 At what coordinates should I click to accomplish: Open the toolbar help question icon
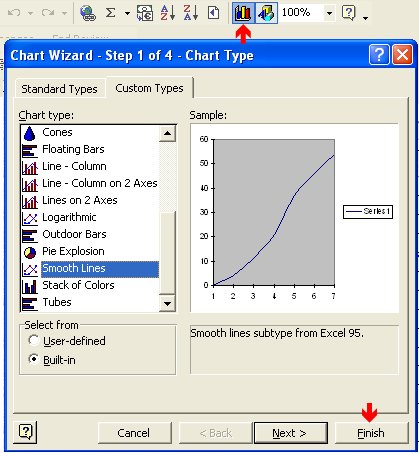click(x=349, y=13)
